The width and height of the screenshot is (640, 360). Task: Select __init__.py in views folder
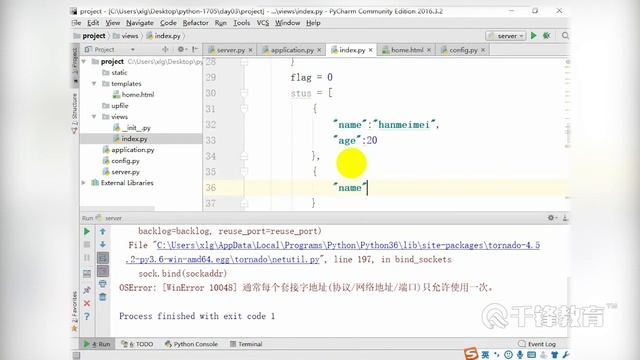tap(132, 128)
